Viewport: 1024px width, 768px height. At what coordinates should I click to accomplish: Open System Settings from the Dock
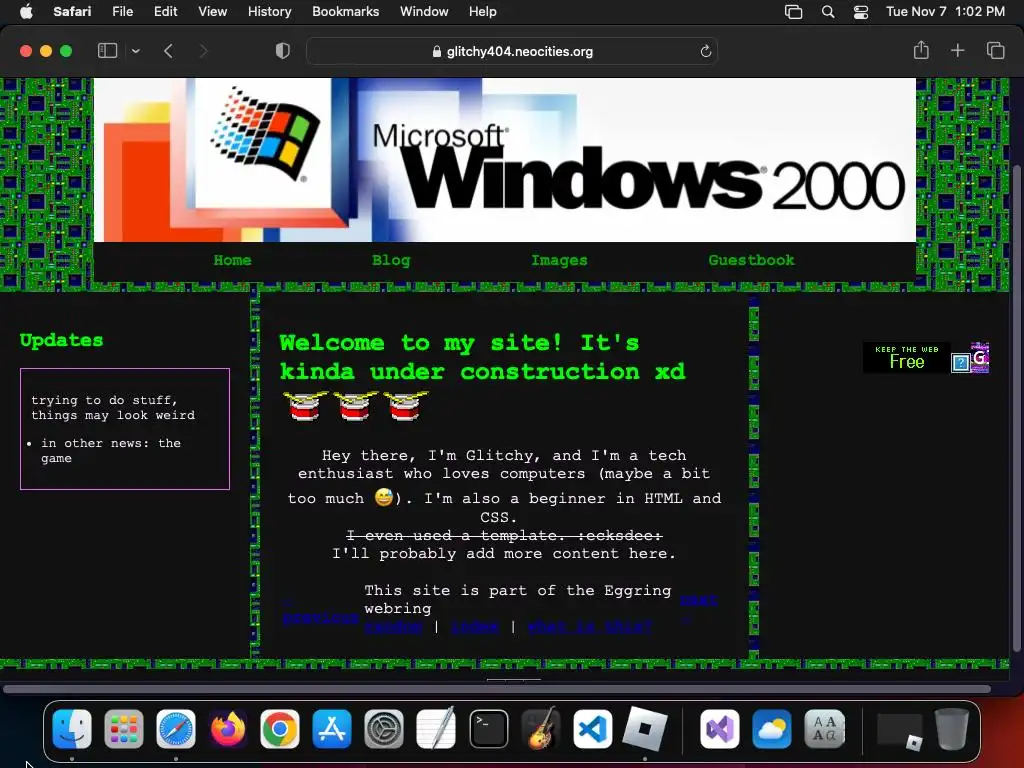383,729
